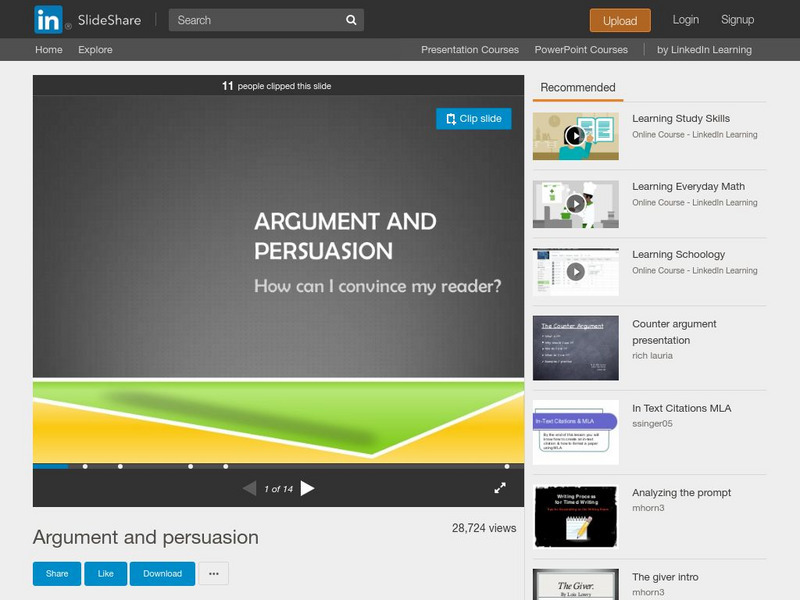Image resolution: width=800 pixels, height=600 pixels.
Task: Click the SlideShare wordmark
Action: 109,20
